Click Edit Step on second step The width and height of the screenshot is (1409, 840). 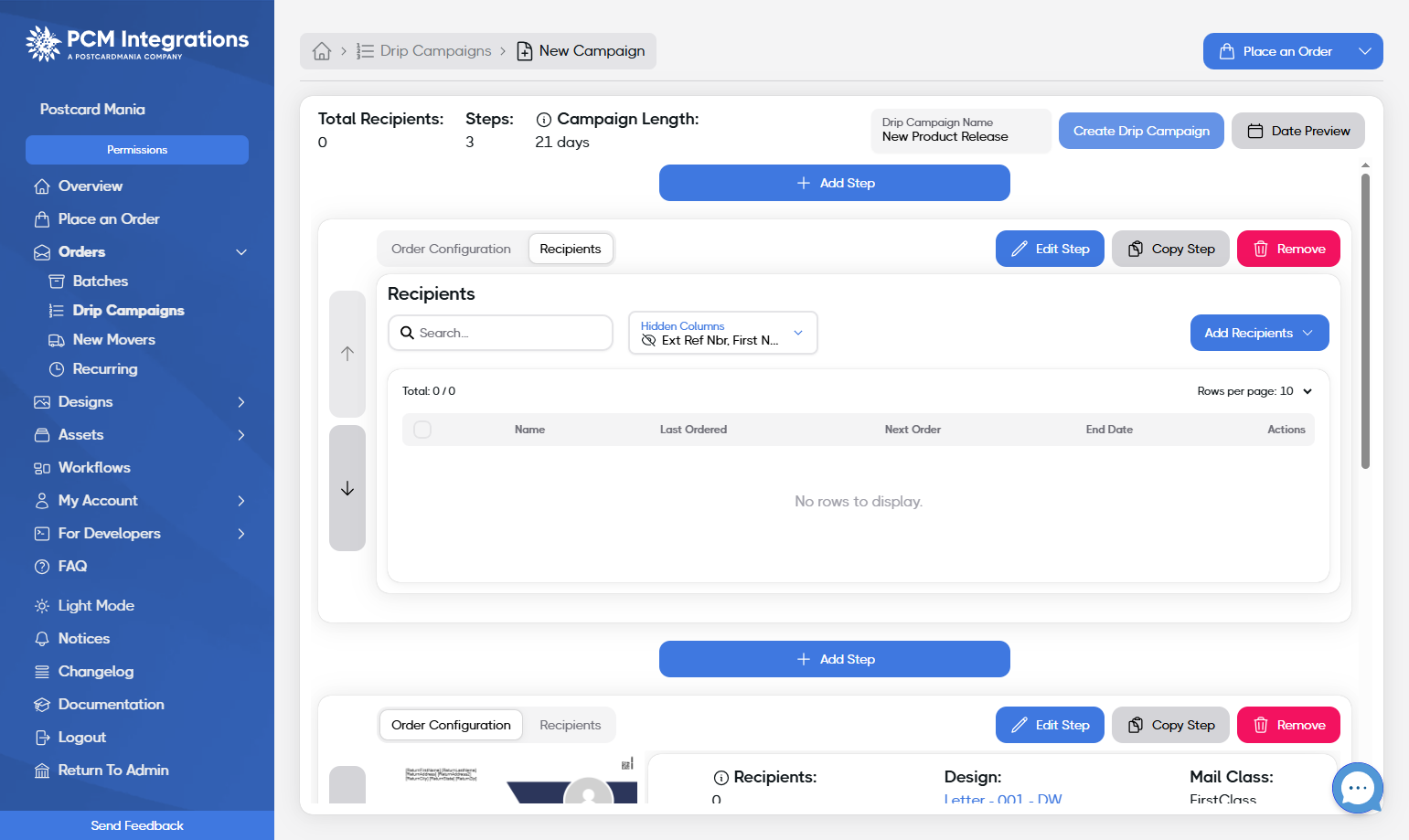click(x=1050, y=725)
